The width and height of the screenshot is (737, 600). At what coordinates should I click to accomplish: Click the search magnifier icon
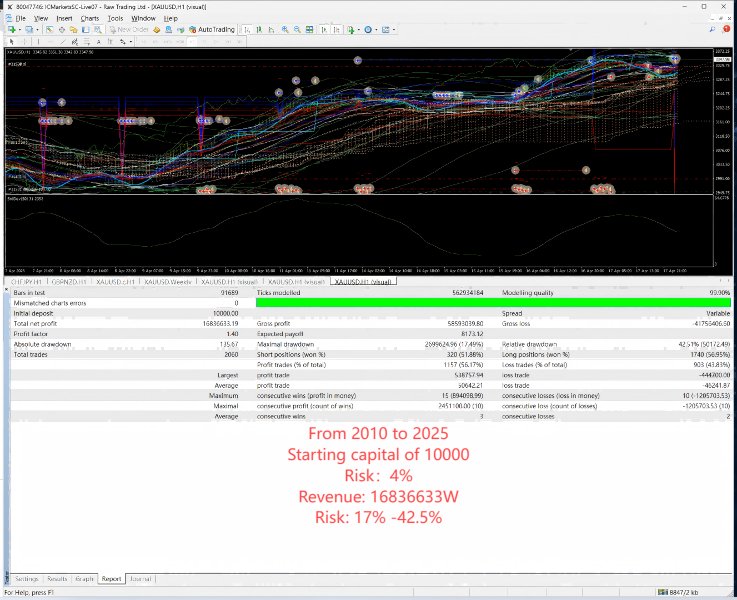click(713, 29)
